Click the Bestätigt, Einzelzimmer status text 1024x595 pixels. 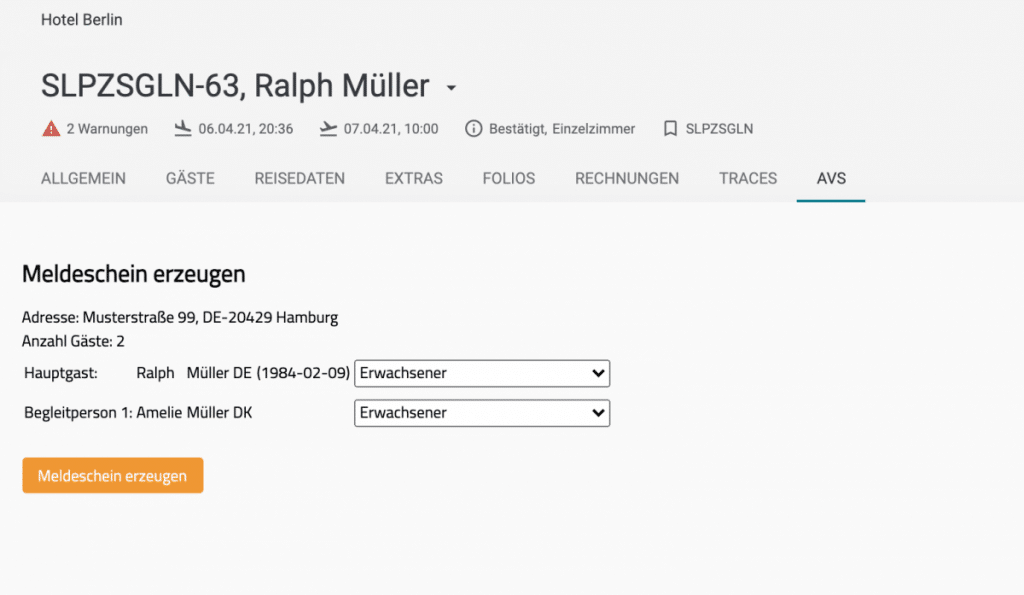pyautogui.click(x=562, y=129)
